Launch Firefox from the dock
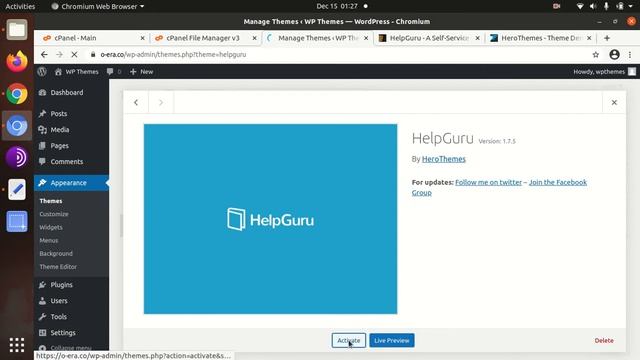The image size is (640, 360). [17, 62]
